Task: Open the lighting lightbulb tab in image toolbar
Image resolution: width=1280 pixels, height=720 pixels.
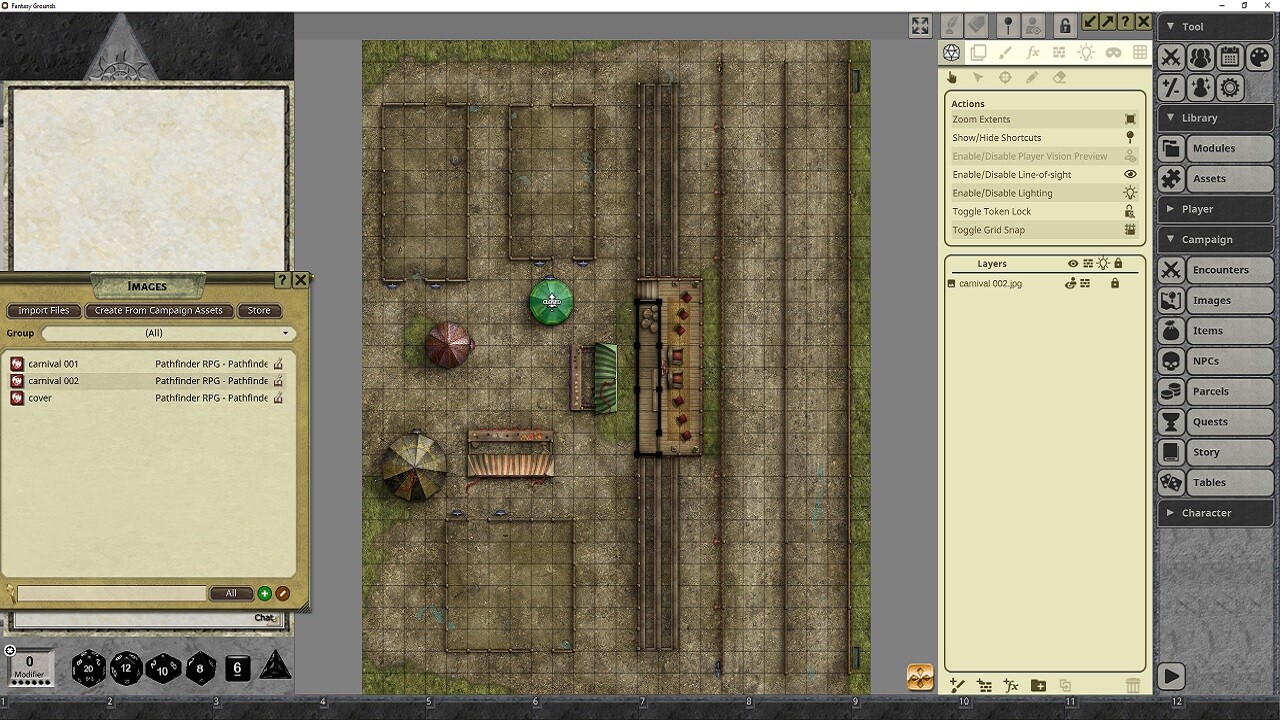Action: (1086, 53)
